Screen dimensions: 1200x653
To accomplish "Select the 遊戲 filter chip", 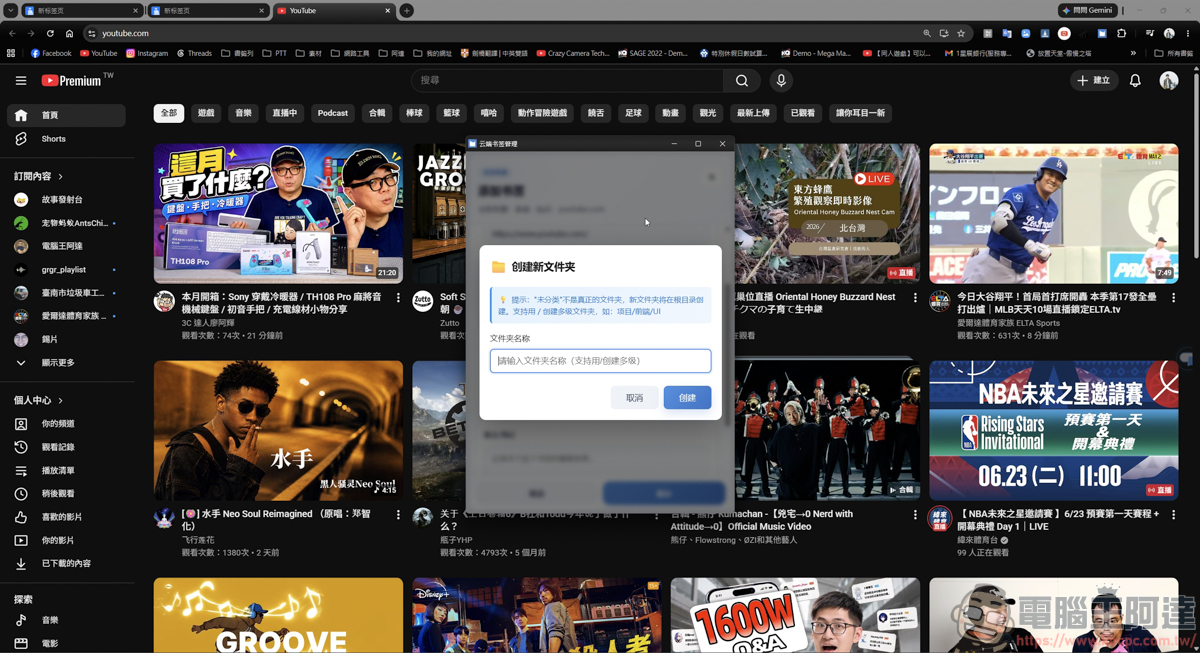I will (206, 113).
